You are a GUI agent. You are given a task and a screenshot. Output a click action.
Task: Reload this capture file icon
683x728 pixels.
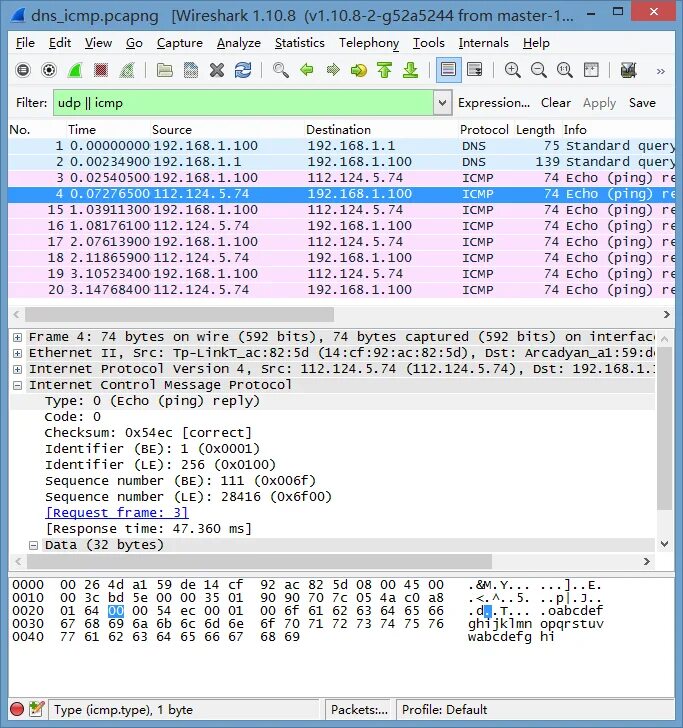243,71
